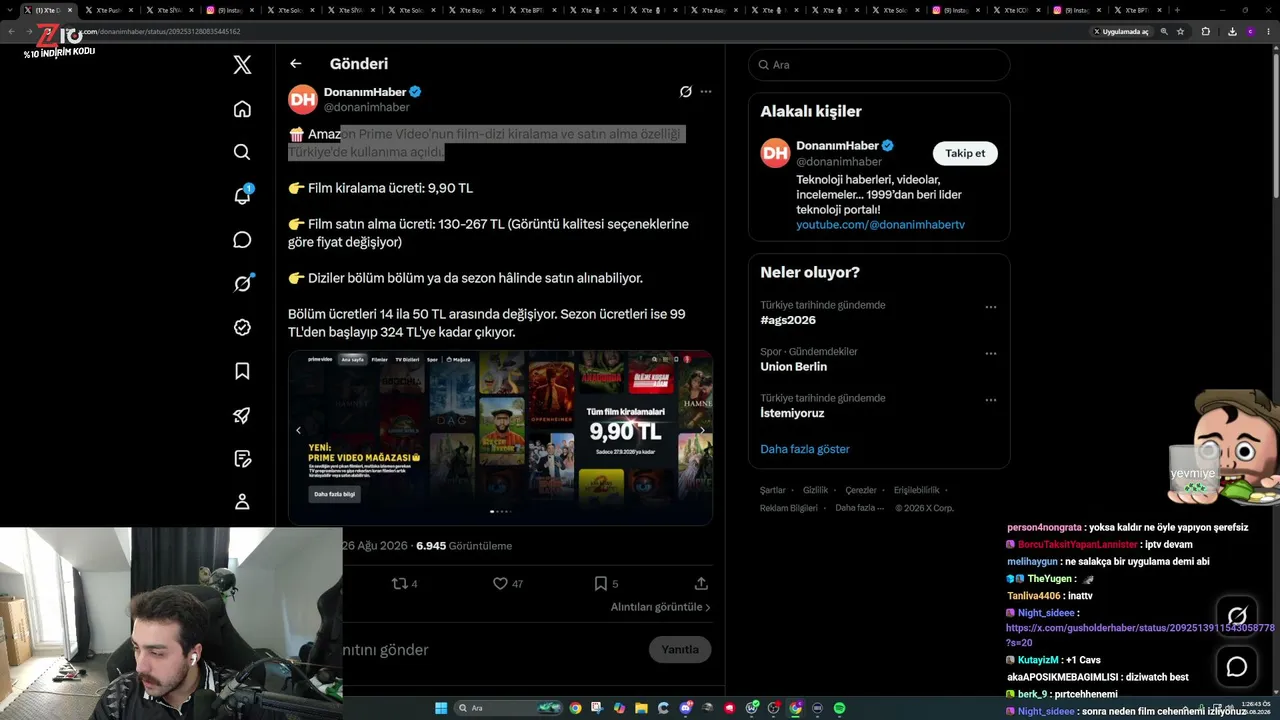Image resolution: width=1280 pixels, height=720 pixels.
Task: Open the Erişilebilirlik footer link
Action: click(x=916, y=490)
